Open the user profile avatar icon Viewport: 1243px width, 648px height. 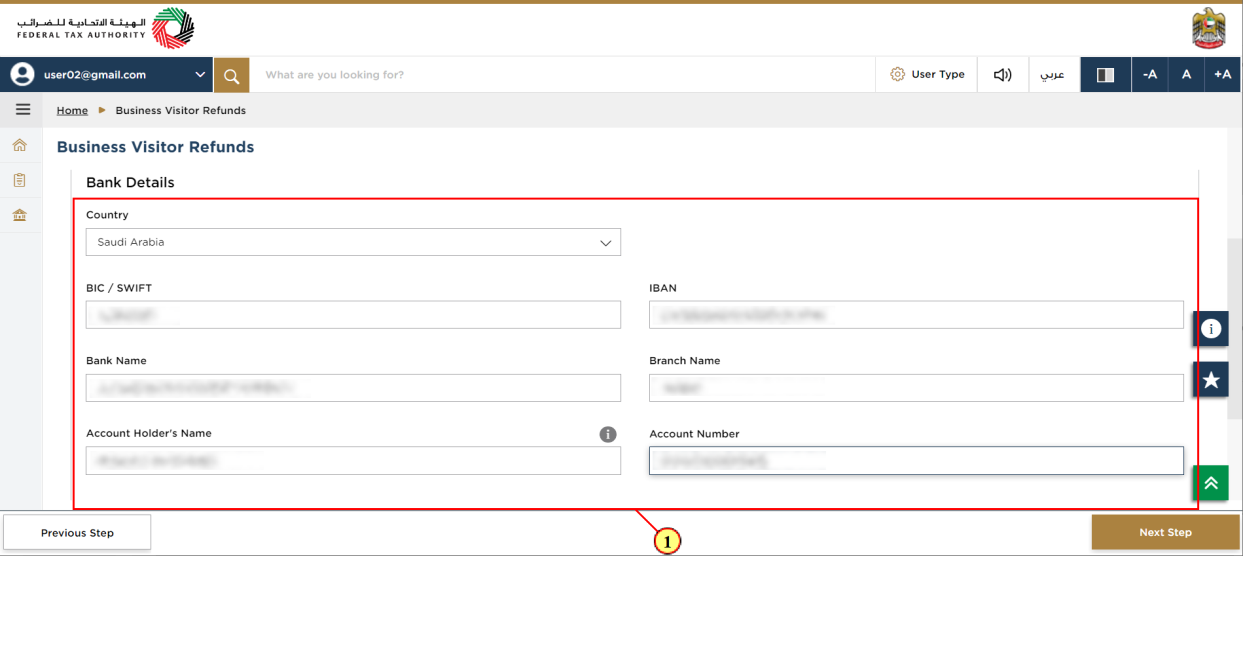(22, 74)
